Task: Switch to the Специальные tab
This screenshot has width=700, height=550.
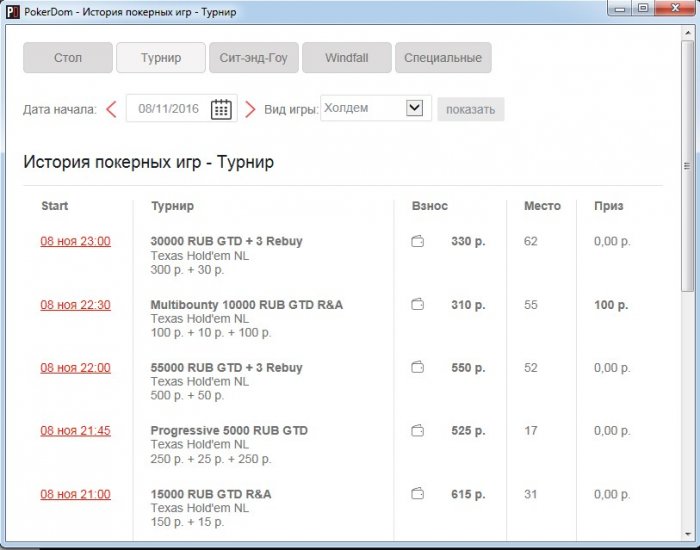Action: point(442,58)
